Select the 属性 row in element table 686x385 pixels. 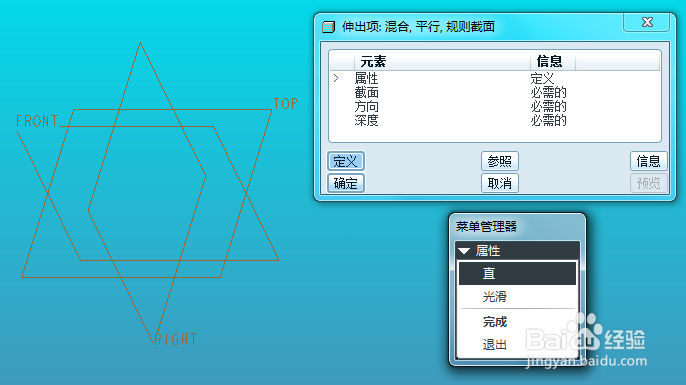tap(494, 78)
